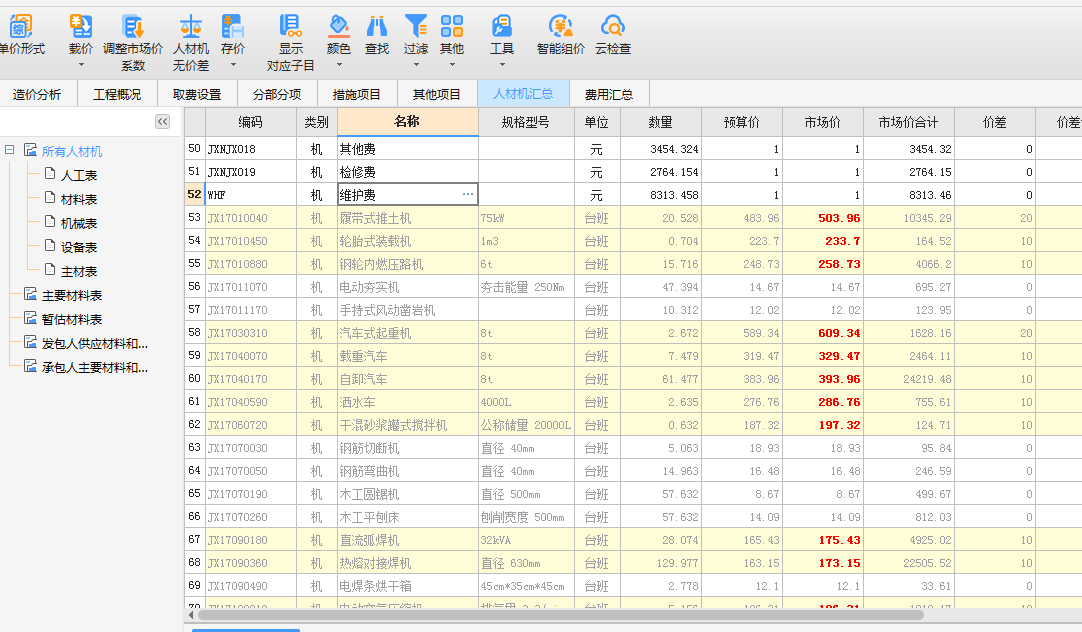
Task: Click market price 609.34 for 汽车式起重机
Action: click(823, 333)
